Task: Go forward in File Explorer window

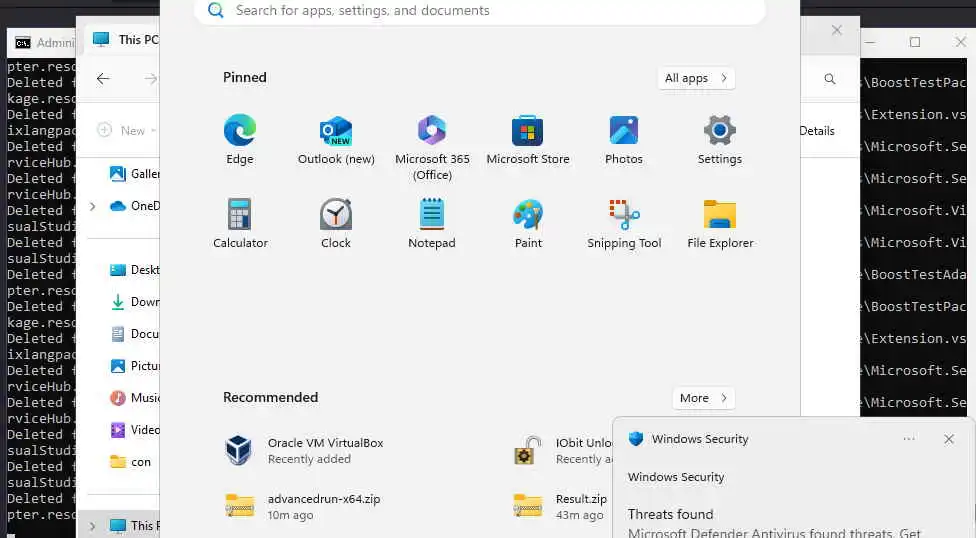Action: [151, 78]
